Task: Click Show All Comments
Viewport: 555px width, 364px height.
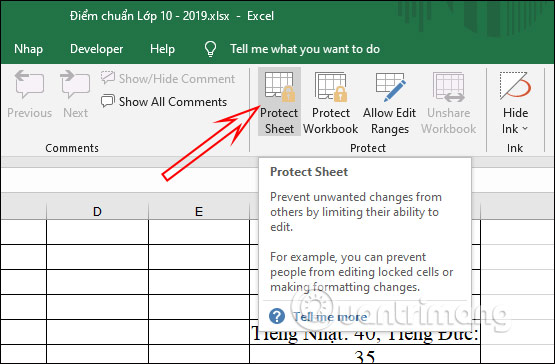Action: (x=164, y=102)
